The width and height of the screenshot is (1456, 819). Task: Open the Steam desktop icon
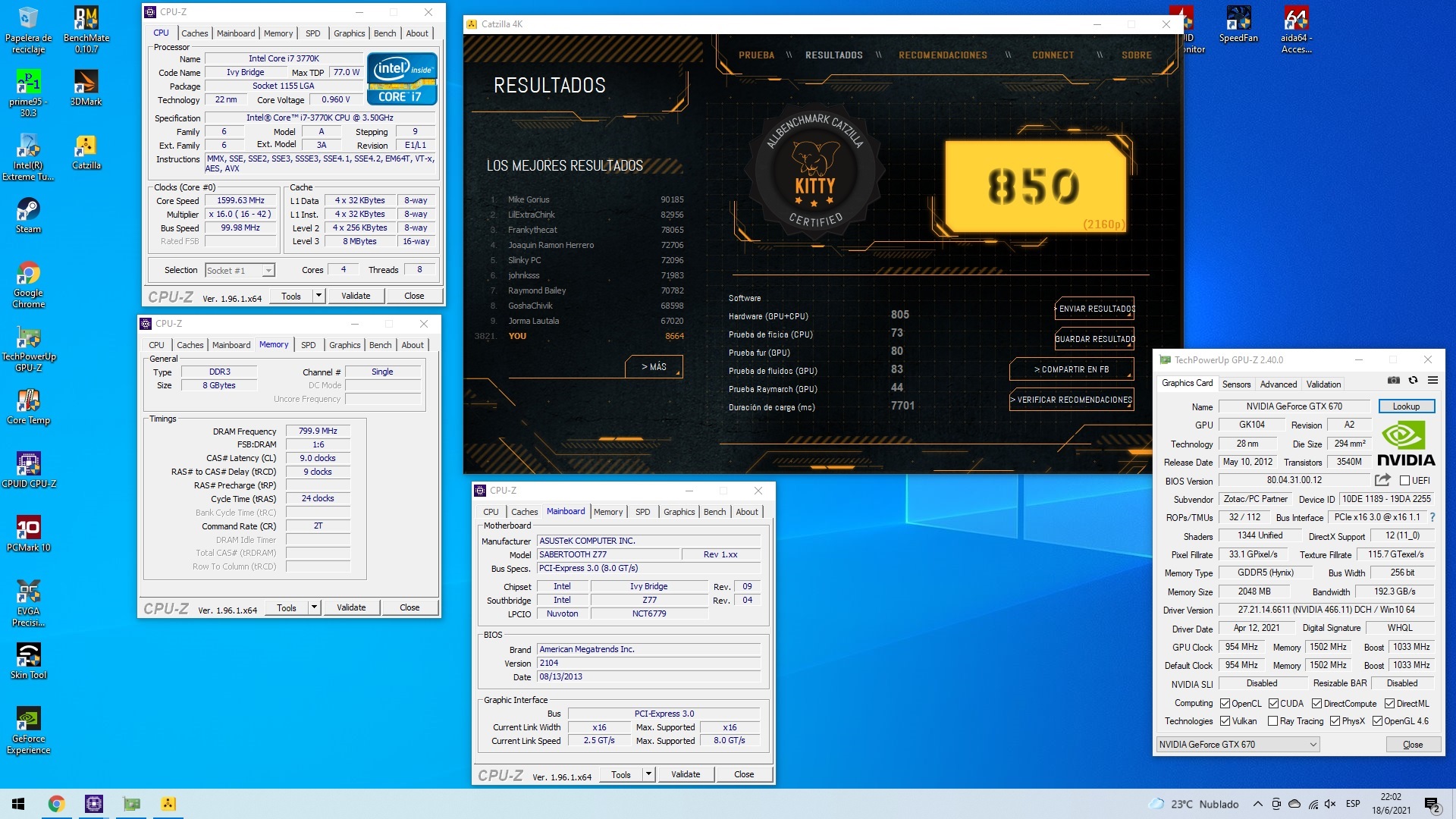28,215
